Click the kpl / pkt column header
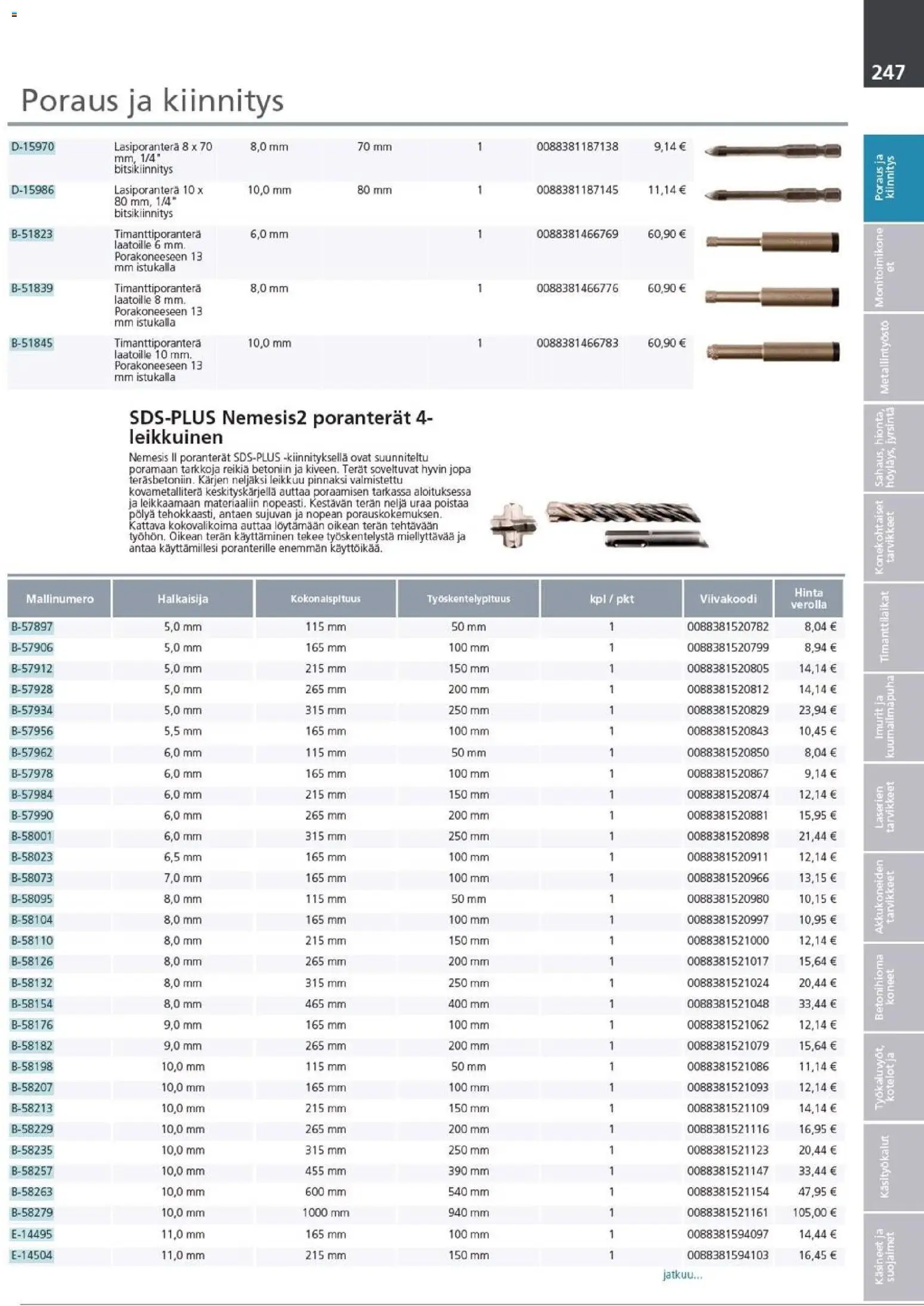The image size is (924, 1306). coord(612,598)
